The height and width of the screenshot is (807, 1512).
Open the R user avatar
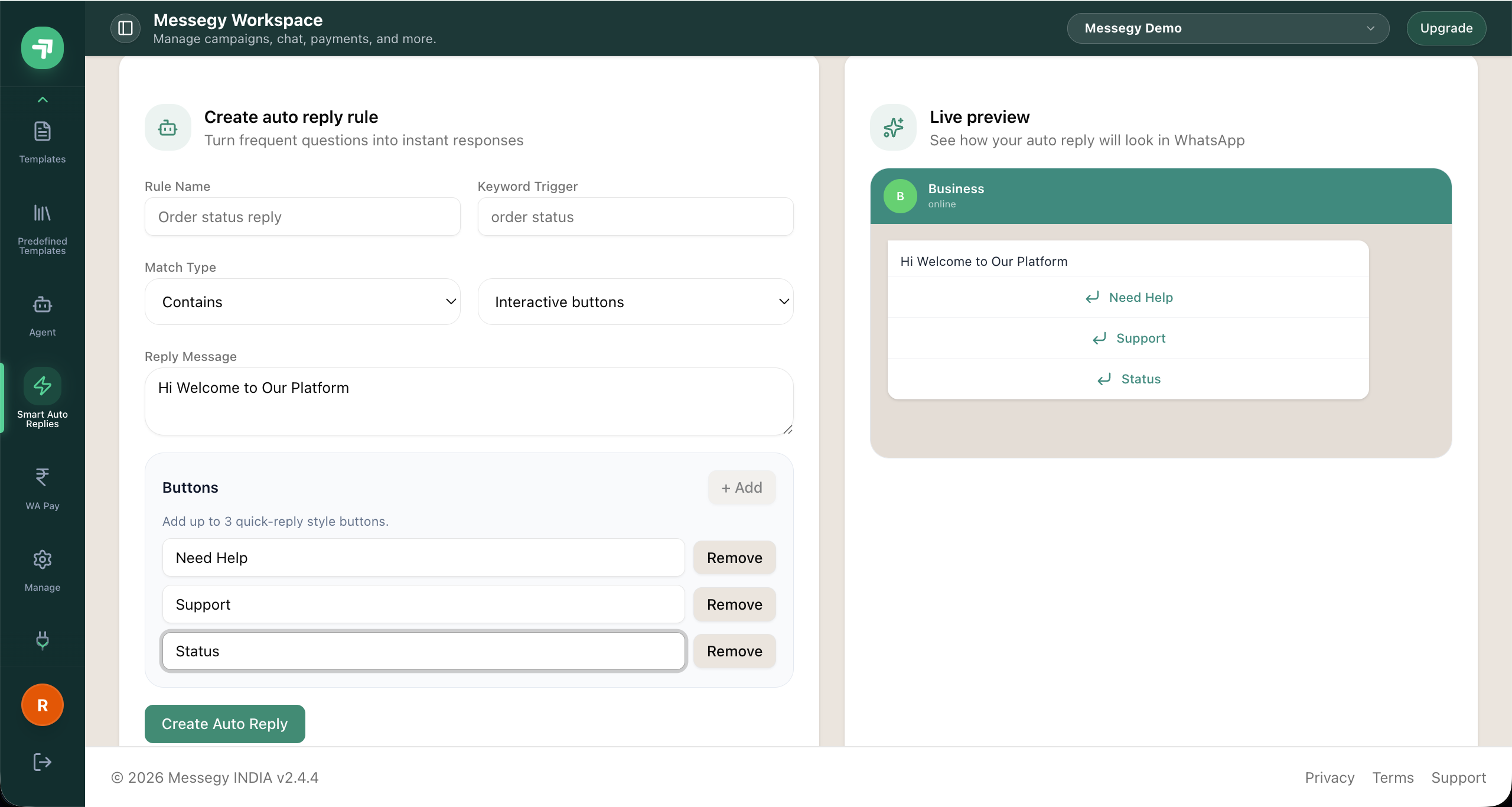point(43,705)
